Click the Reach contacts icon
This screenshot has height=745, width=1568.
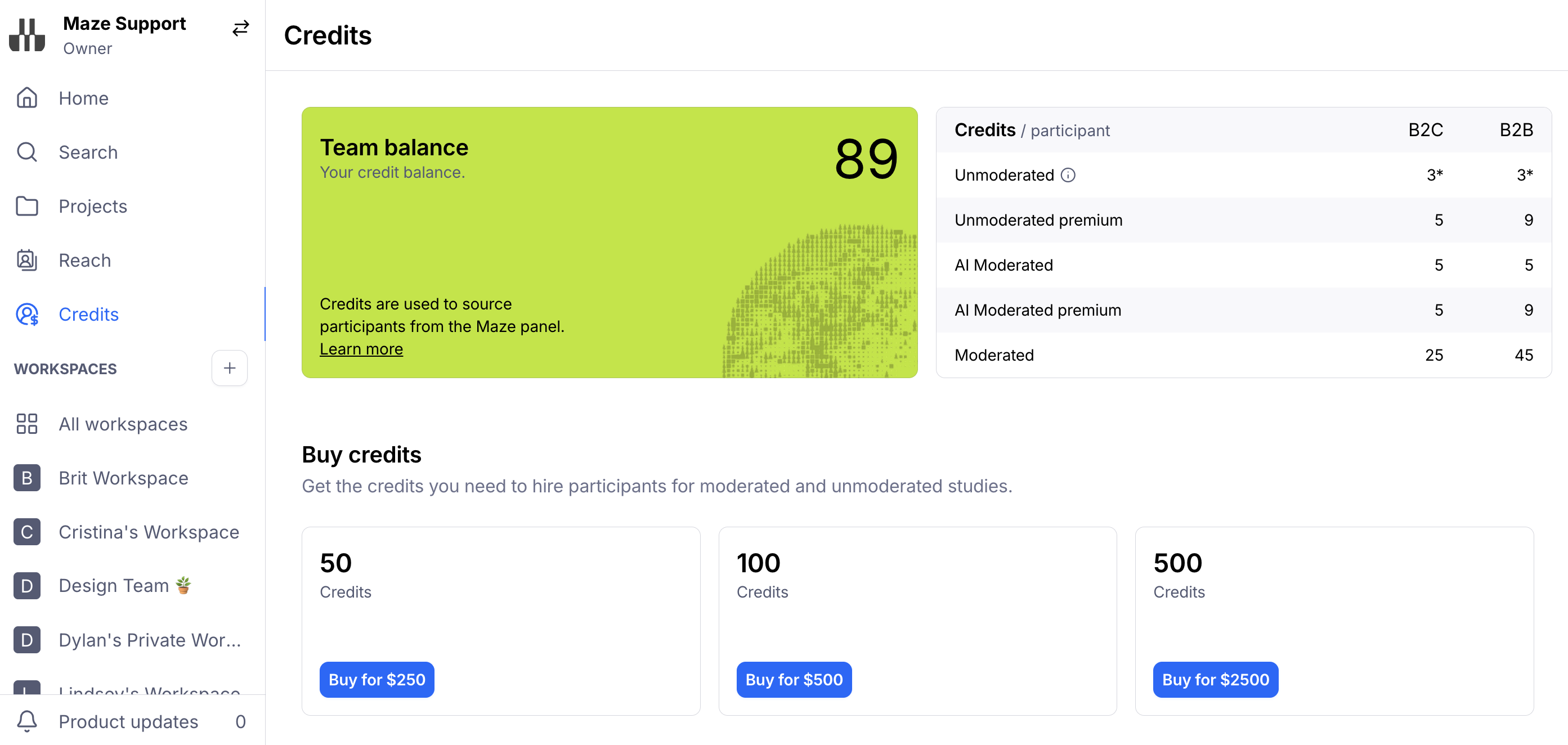pos(27,261)
